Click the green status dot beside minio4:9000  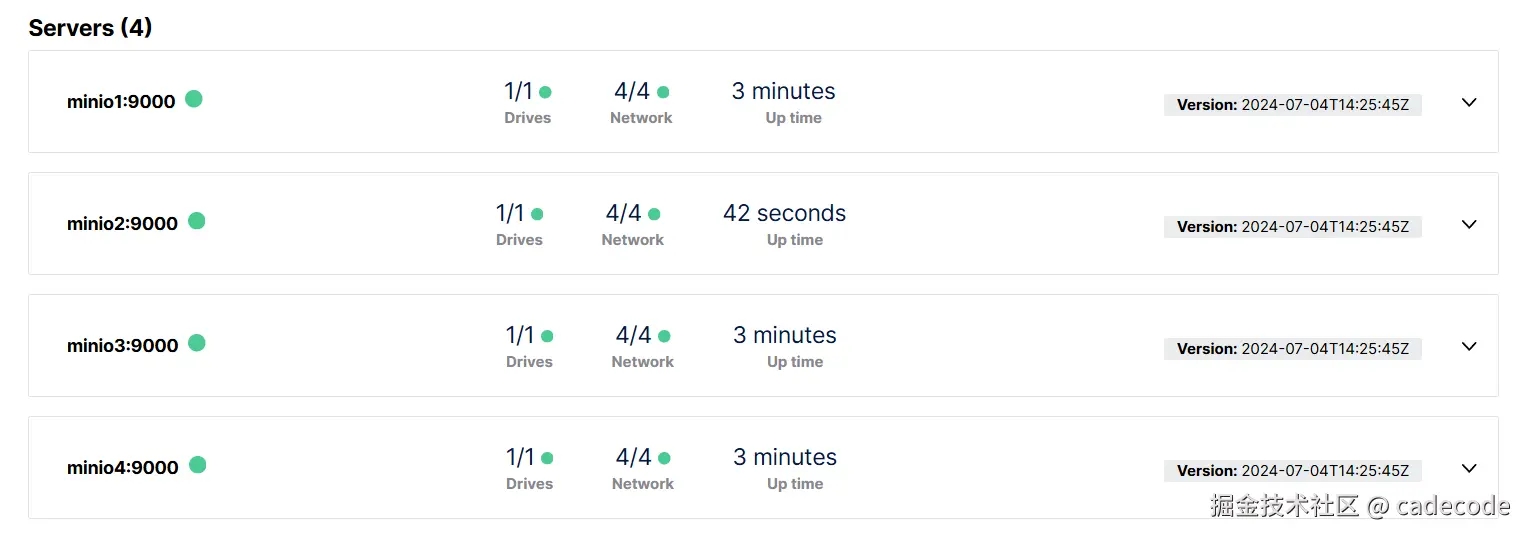coord(198,465)
